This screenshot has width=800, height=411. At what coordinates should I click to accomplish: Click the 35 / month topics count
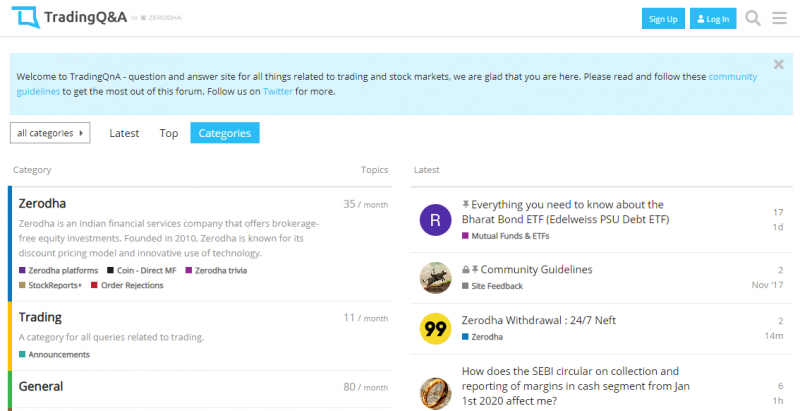tap(365, 204)
